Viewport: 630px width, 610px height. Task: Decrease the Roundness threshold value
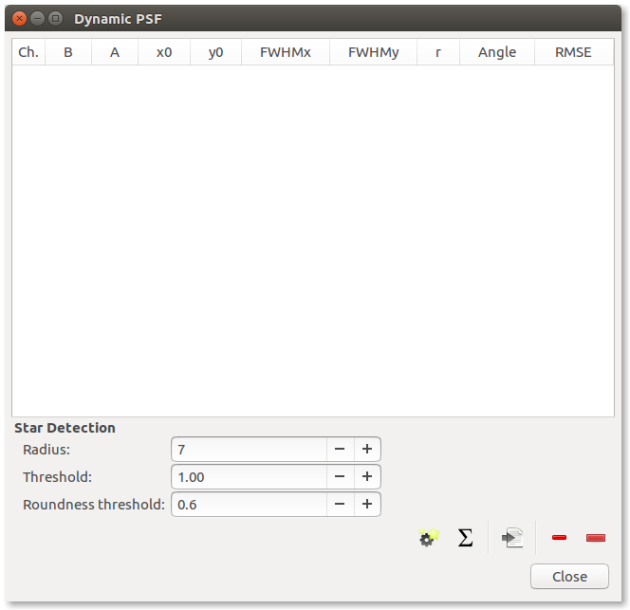tap(340, 504)
